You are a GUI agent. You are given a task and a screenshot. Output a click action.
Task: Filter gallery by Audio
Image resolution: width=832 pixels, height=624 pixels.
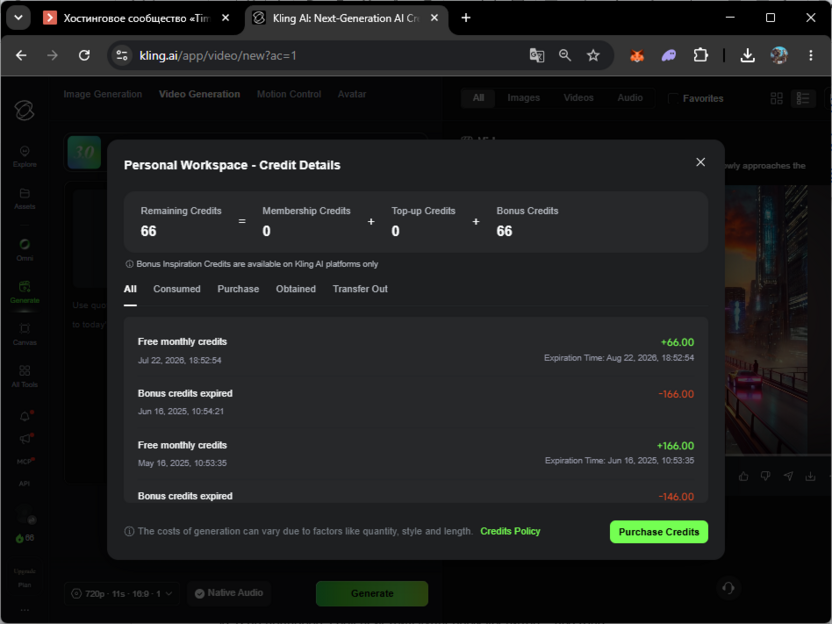click(x=630, y=98)
